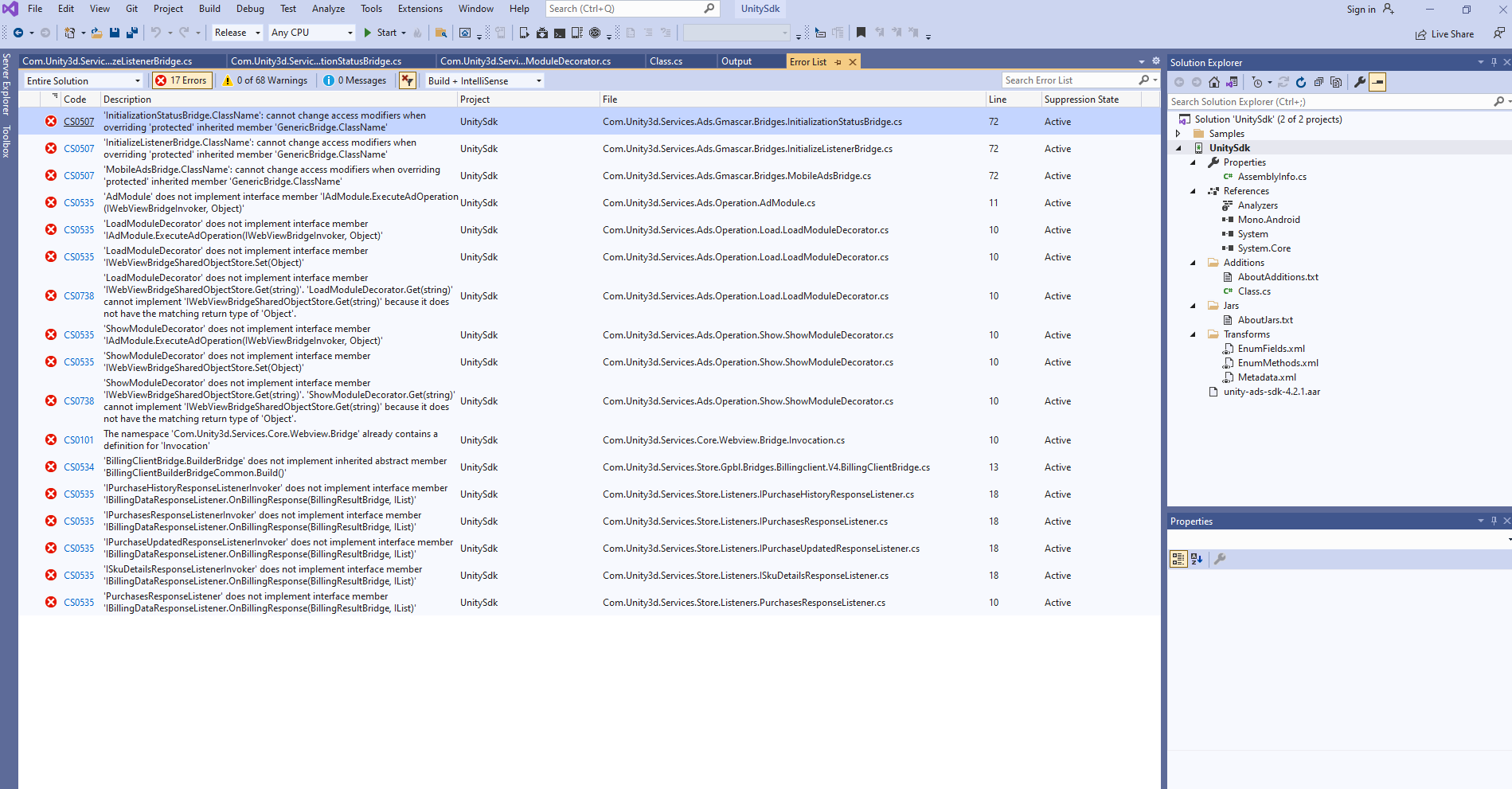Click the Navigate Backward arrow icon
The width and height of the screenshot is (1512, 789).
click(x=18, y=33)
